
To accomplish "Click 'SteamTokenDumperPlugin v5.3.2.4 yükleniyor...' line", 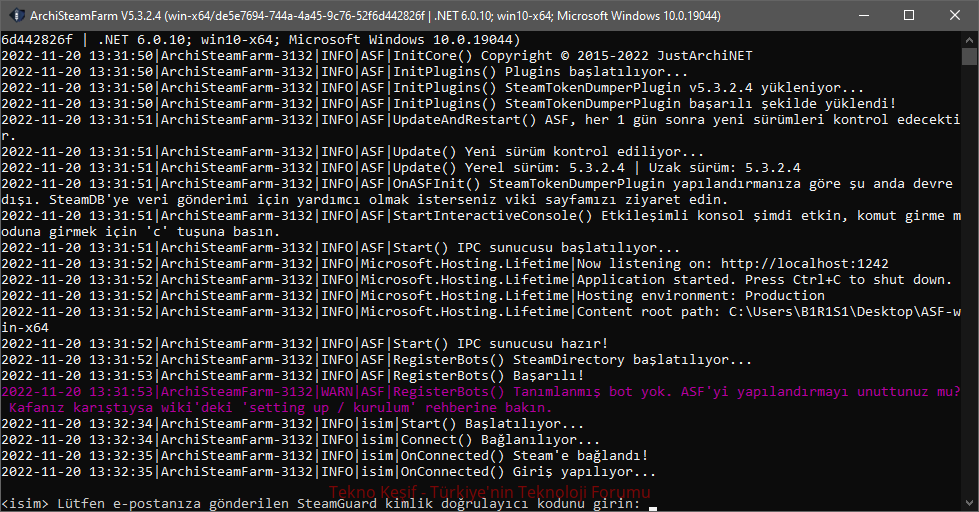I will click(433, 87).
